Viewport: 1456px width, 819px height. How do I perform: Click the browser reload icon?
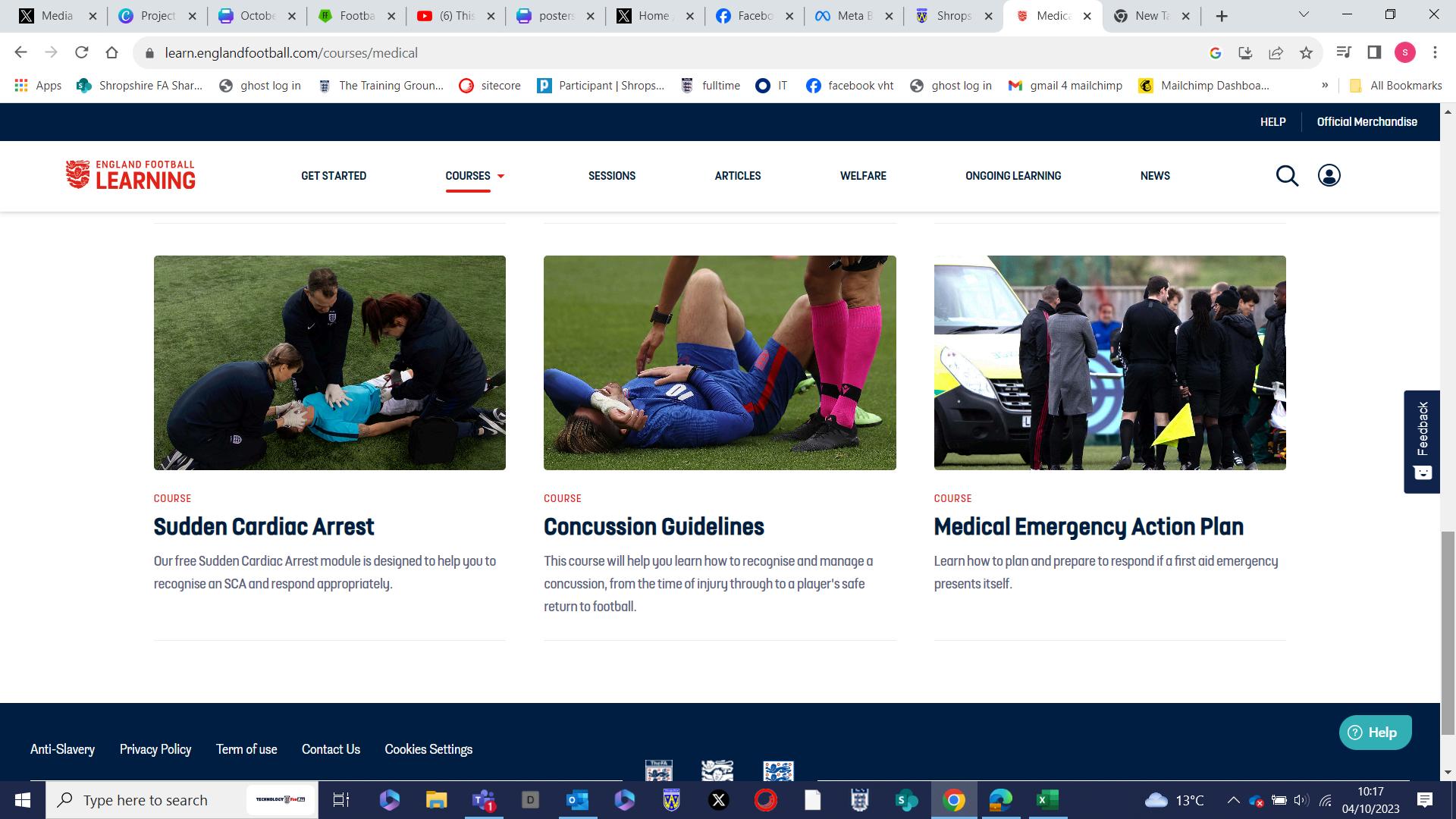(x=81, y=52)
